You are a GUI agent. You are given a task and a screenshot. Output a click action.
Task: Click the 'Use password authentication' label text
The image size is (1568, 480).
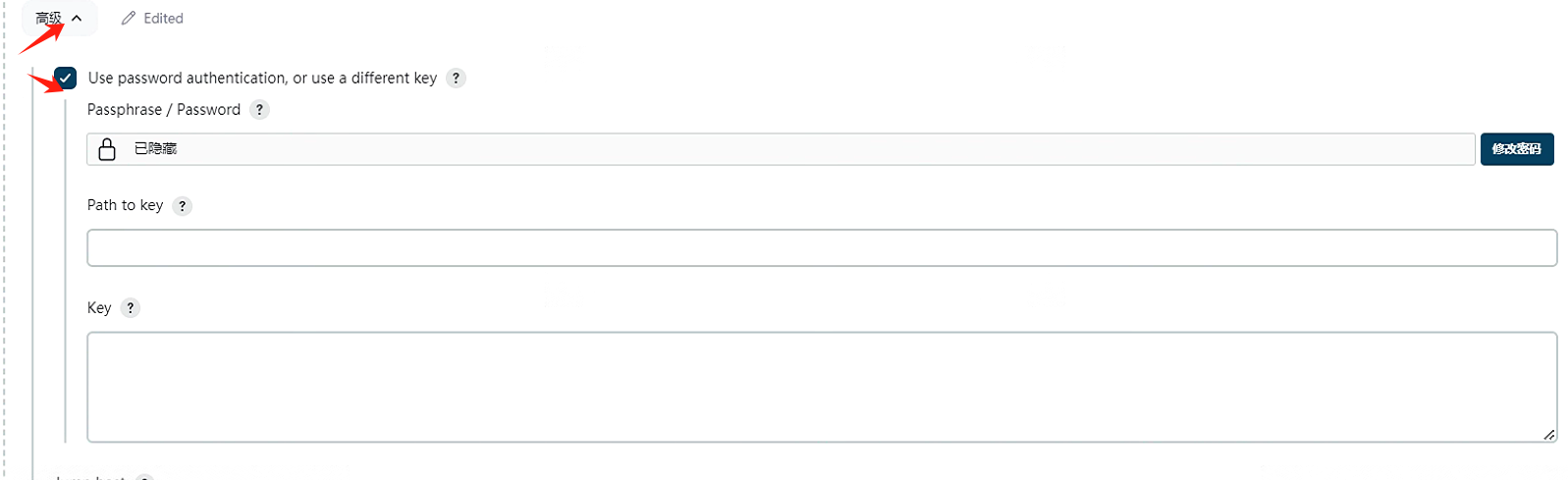262,79
